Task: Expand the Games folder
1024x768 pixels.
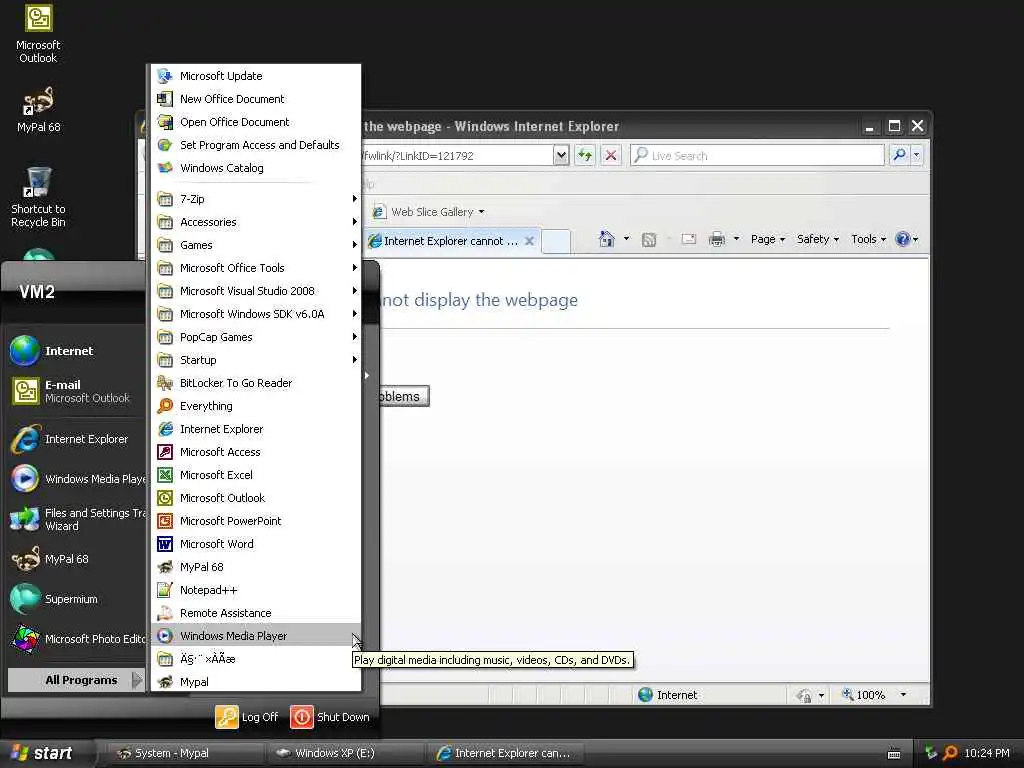Action: pos(256,245)
